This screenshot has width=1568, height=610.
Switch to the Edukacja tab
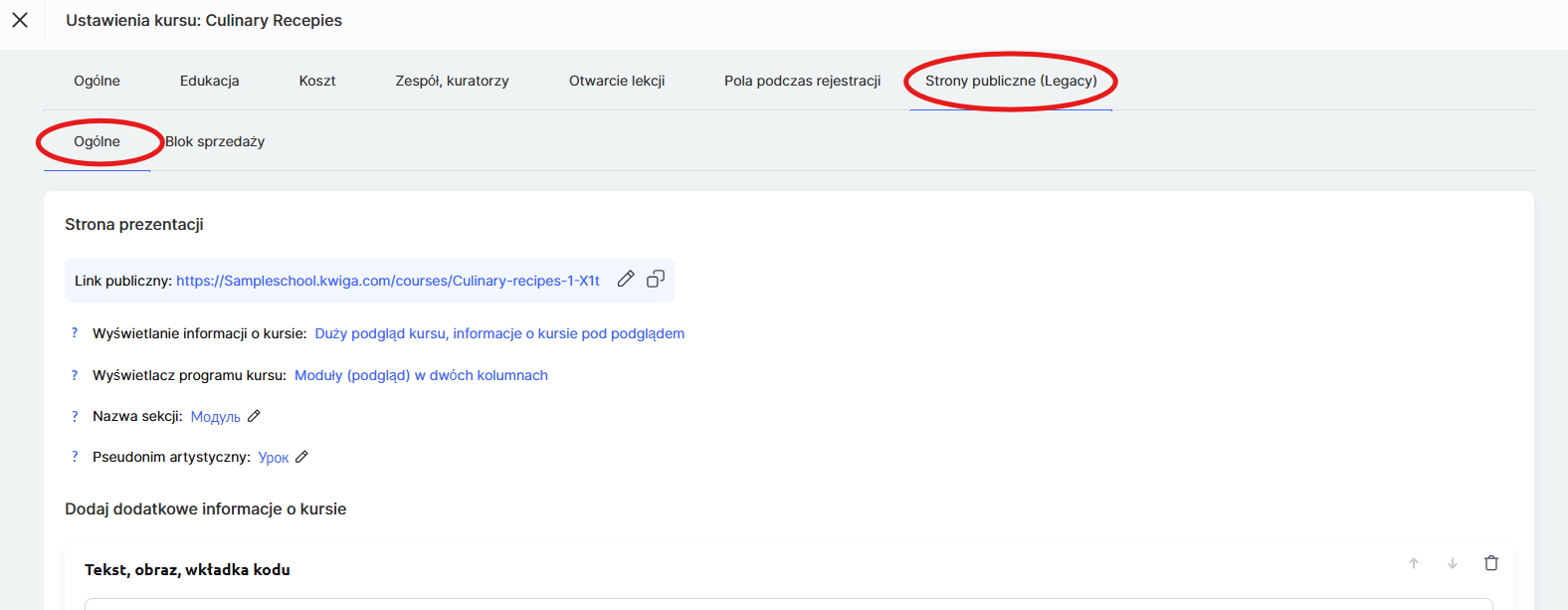click(209, 81)
